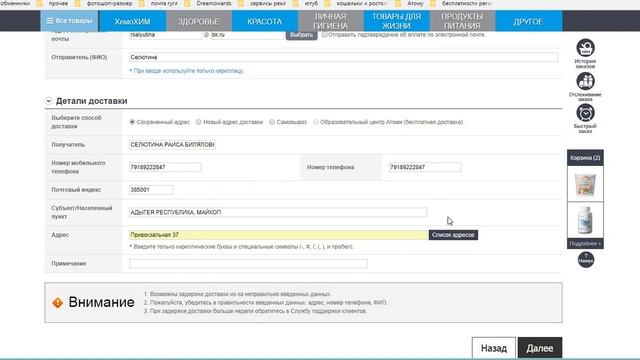The width and height of the screenshot is (640, 360).
Task: Focus the Номер телефона field
Action: (x=424, y=167)
